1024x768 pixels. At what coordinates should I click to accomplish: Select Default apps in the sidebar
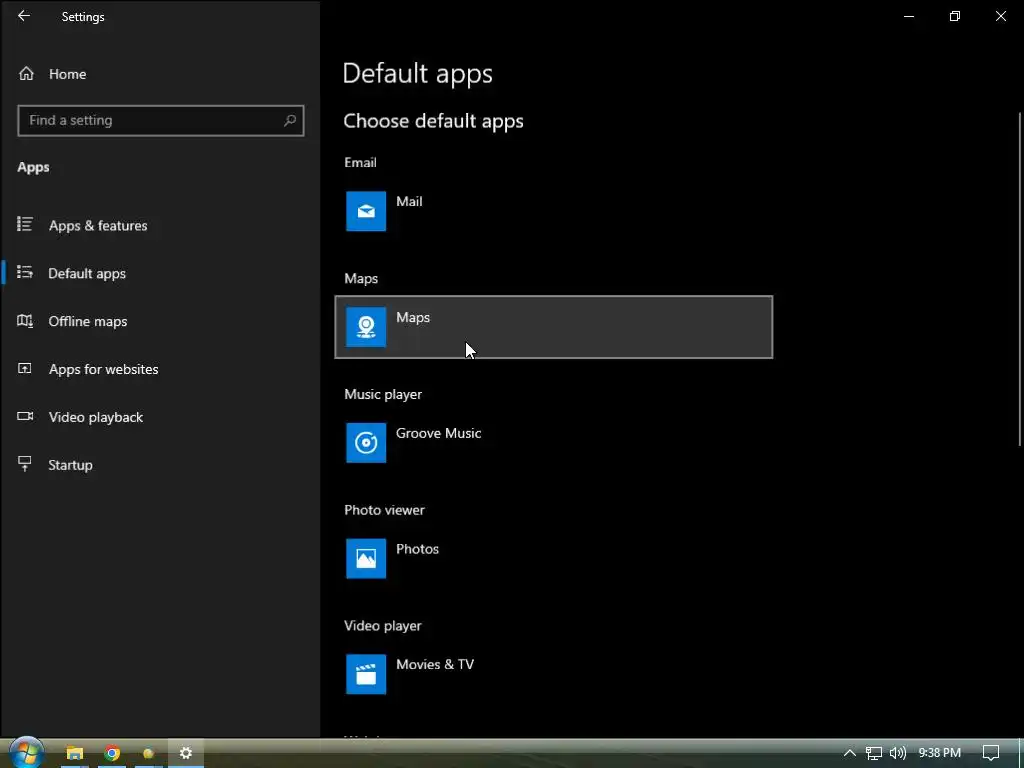[x=160, y=273]
